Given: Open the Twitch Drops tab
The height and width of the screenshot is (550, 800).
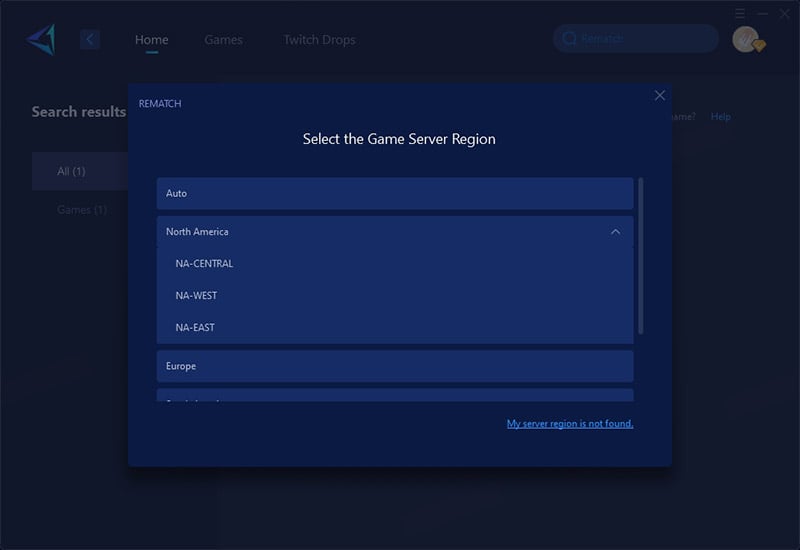Looking at the screenshot, I should 319,40.
